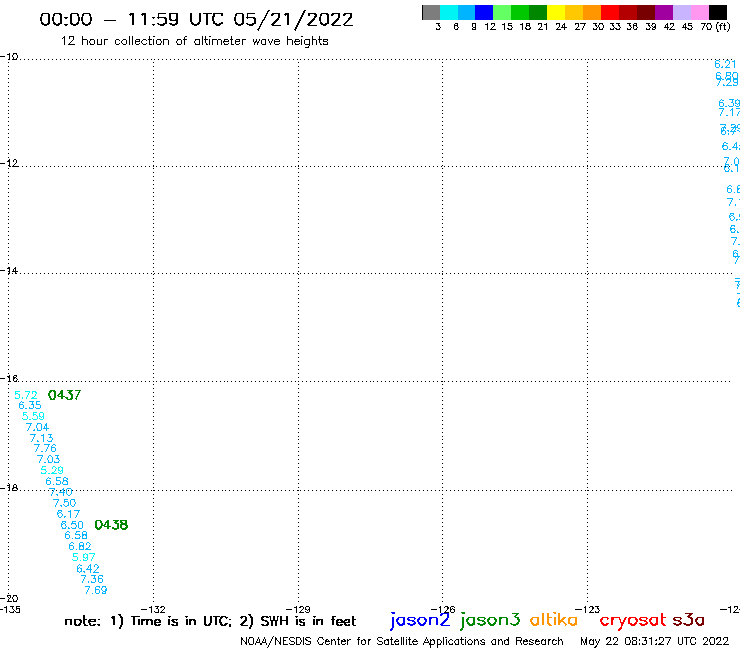Click the light green legend swatch

[x=502, y=12]
